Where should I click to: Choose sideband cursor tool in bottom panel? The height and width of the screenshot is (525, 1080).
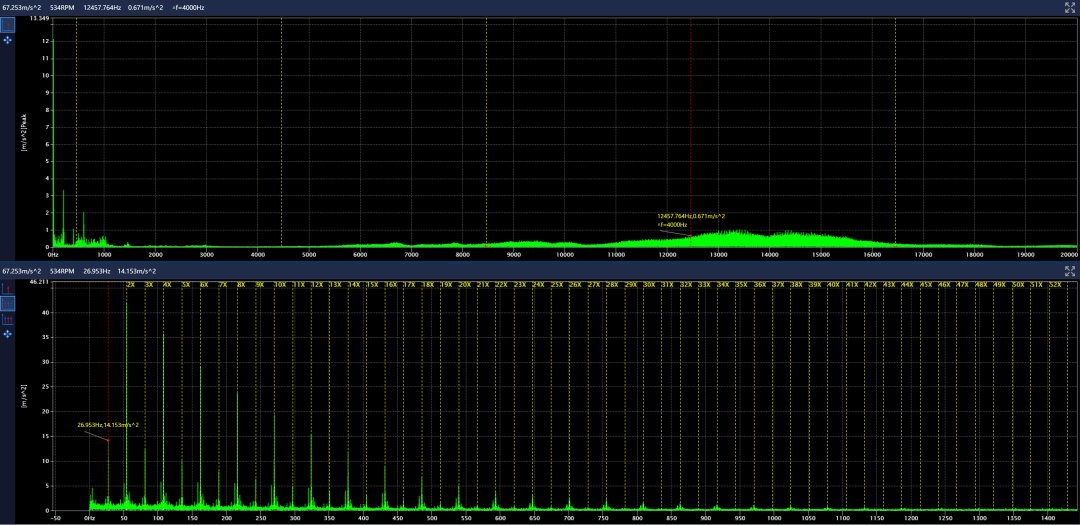point(8,318)
